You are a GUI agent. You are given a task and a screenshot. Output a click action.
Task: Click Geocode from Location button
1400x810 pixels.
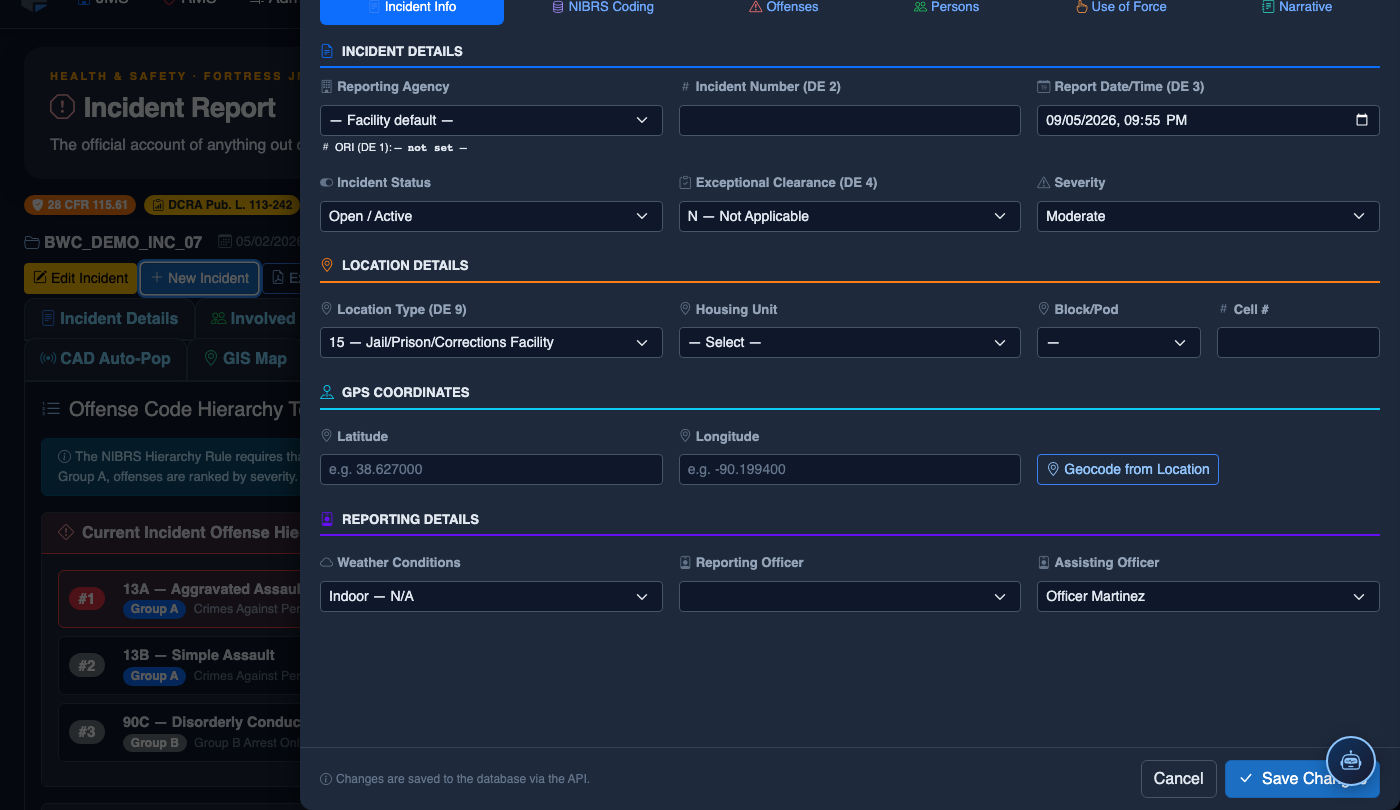pyautogui.click(x=1128, y=469)
